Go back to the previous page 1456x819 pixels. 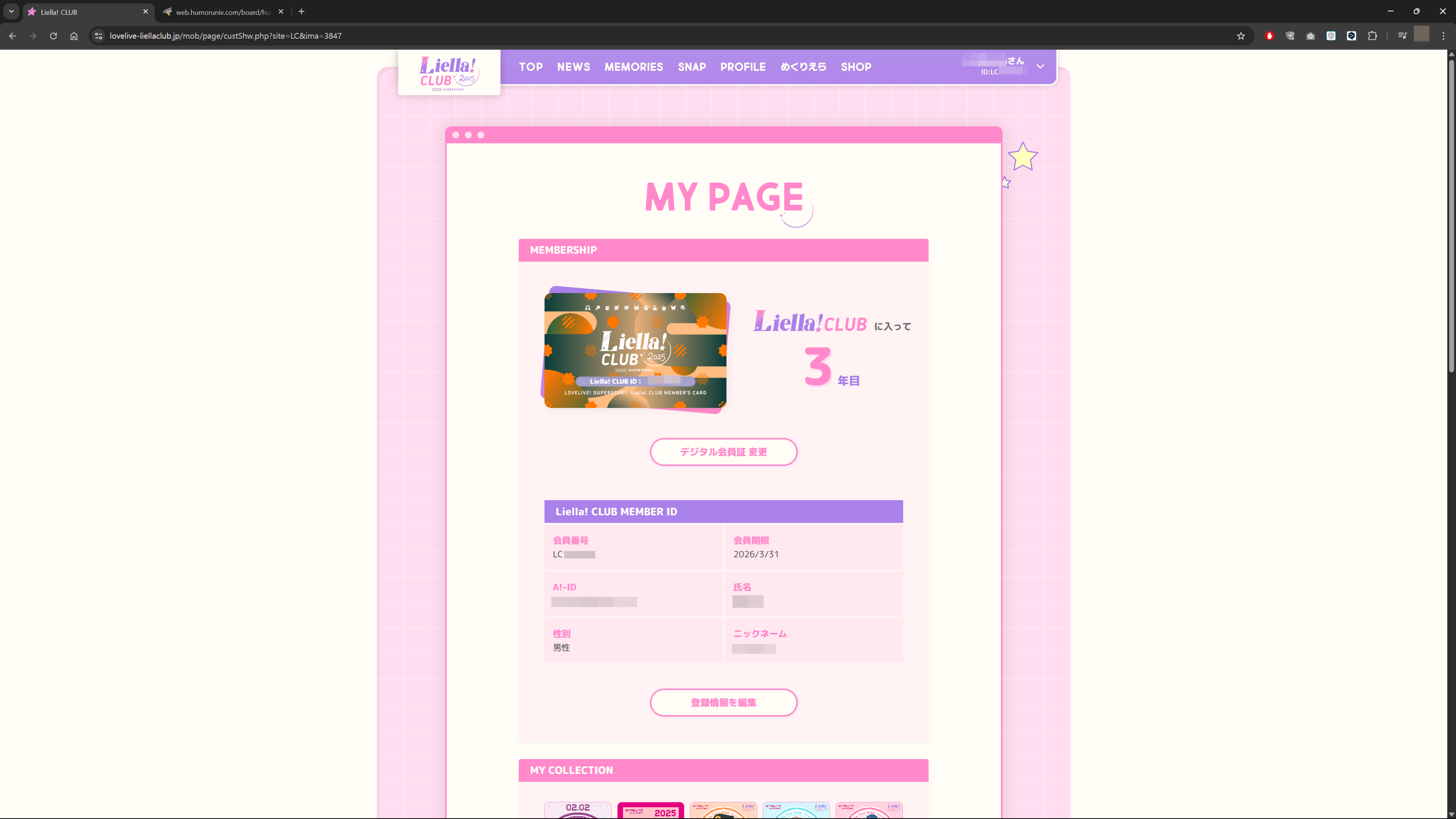pyautogui.click(x=13, y=36)
